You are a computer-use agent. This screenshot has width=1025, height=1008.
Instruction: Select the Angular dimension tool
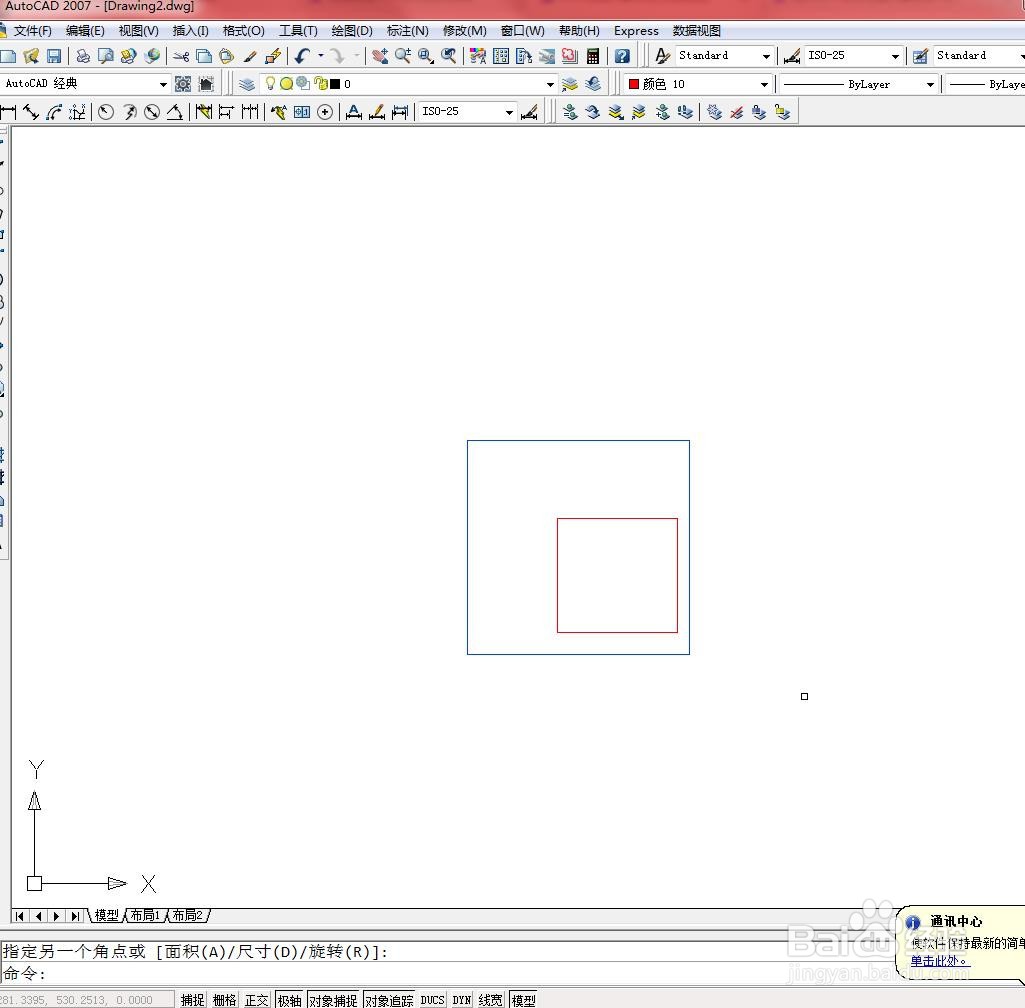(x=175, y=112)
